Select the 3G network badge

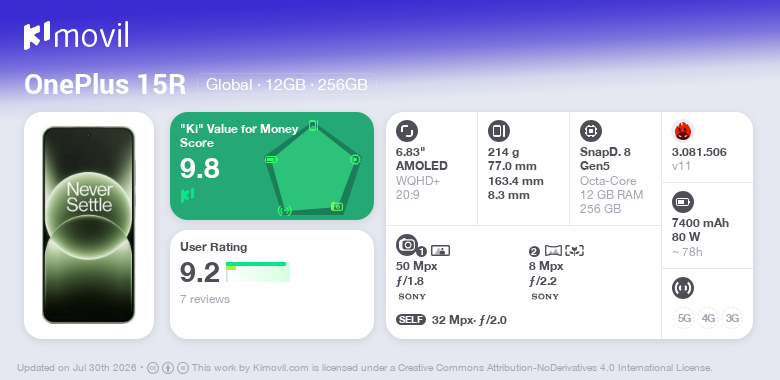point(732,318)
